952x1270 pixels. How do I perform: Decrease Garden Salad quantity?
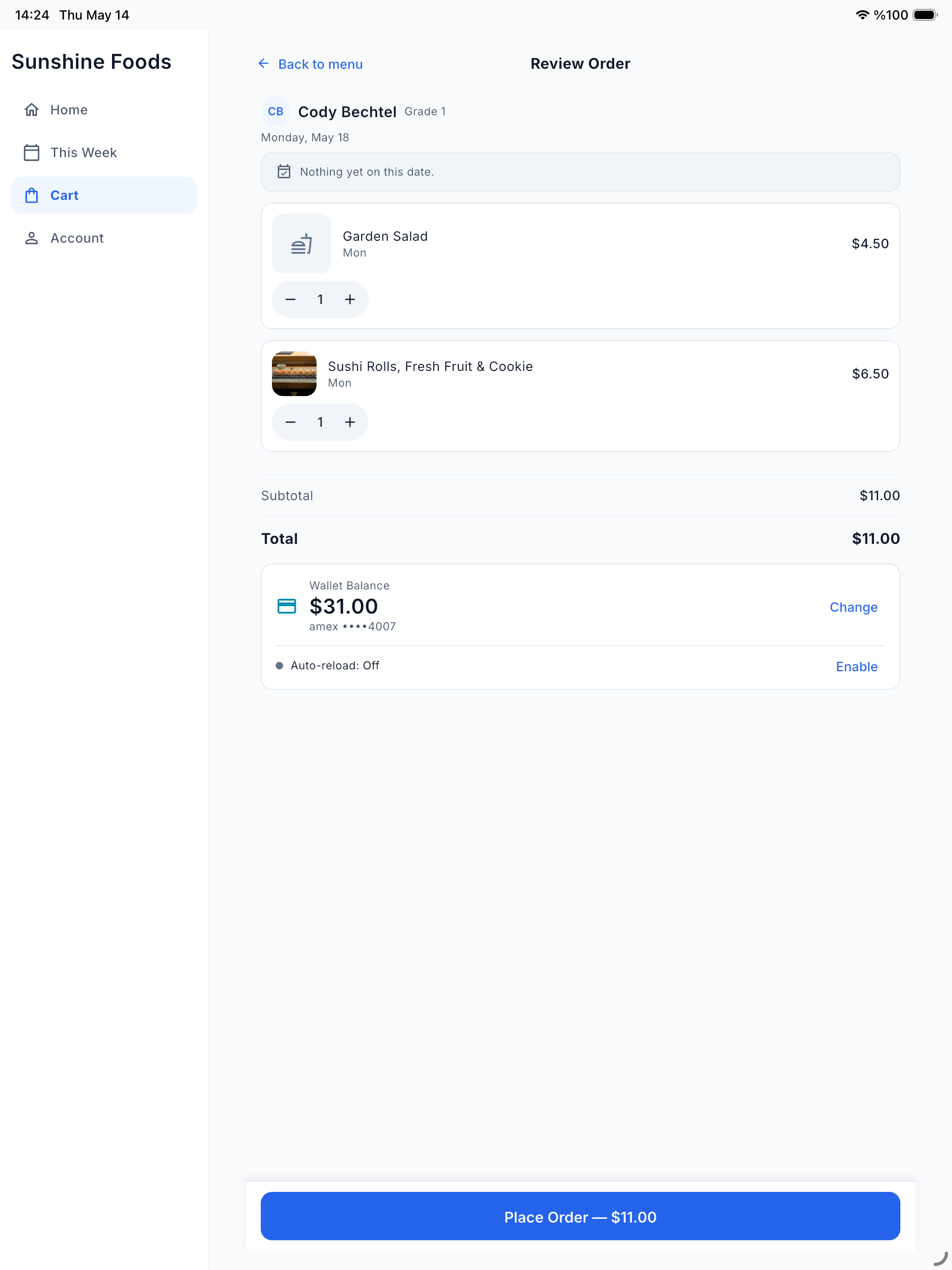(291, 299)
